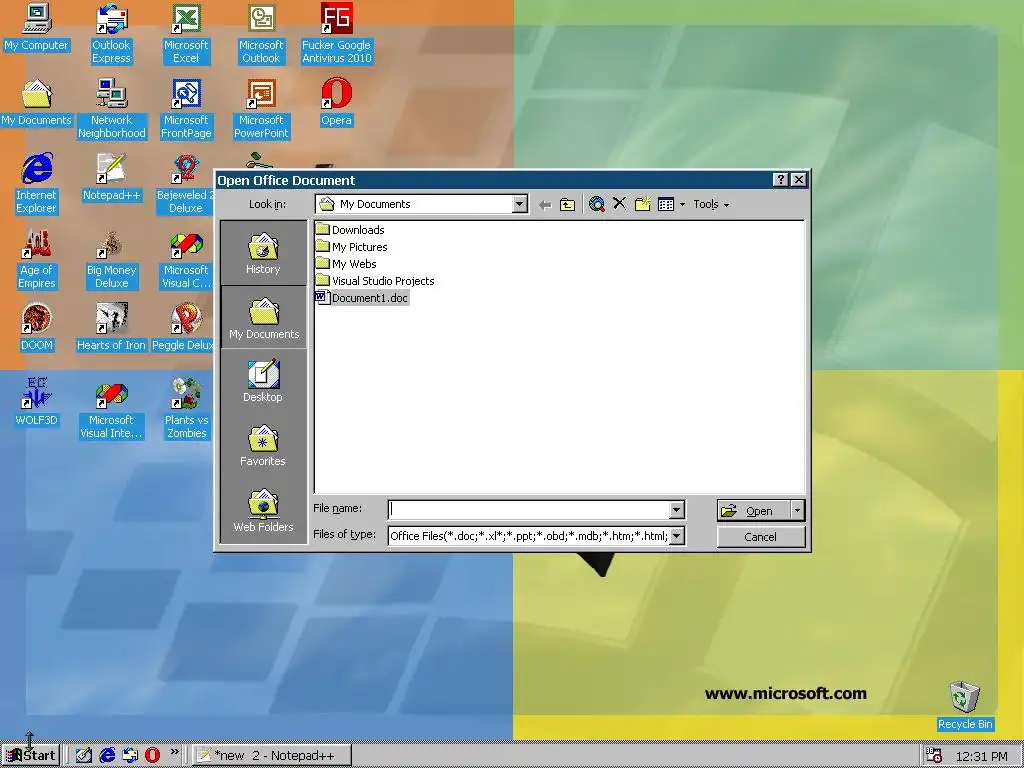Create a new folder via the toolbar icon
The width and height of the screenshot is (1024, 768).
point(643,204)
